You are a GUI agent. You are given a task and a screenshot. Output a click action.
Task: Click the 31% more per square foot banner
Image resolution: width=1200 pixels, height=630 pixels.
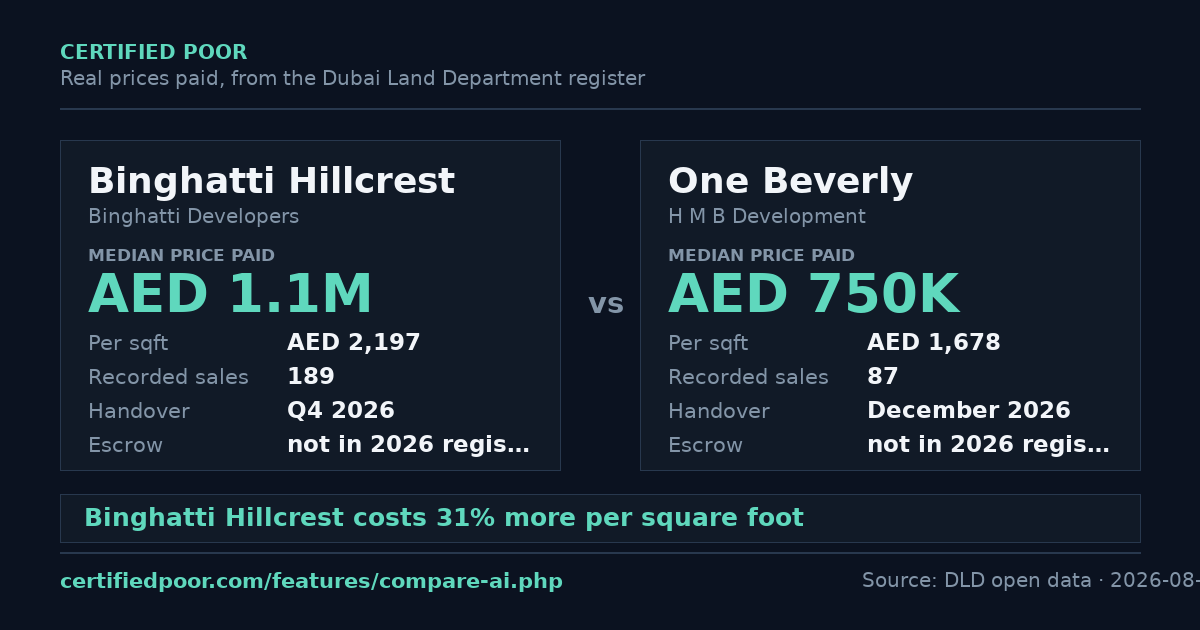tap(600, 518)
